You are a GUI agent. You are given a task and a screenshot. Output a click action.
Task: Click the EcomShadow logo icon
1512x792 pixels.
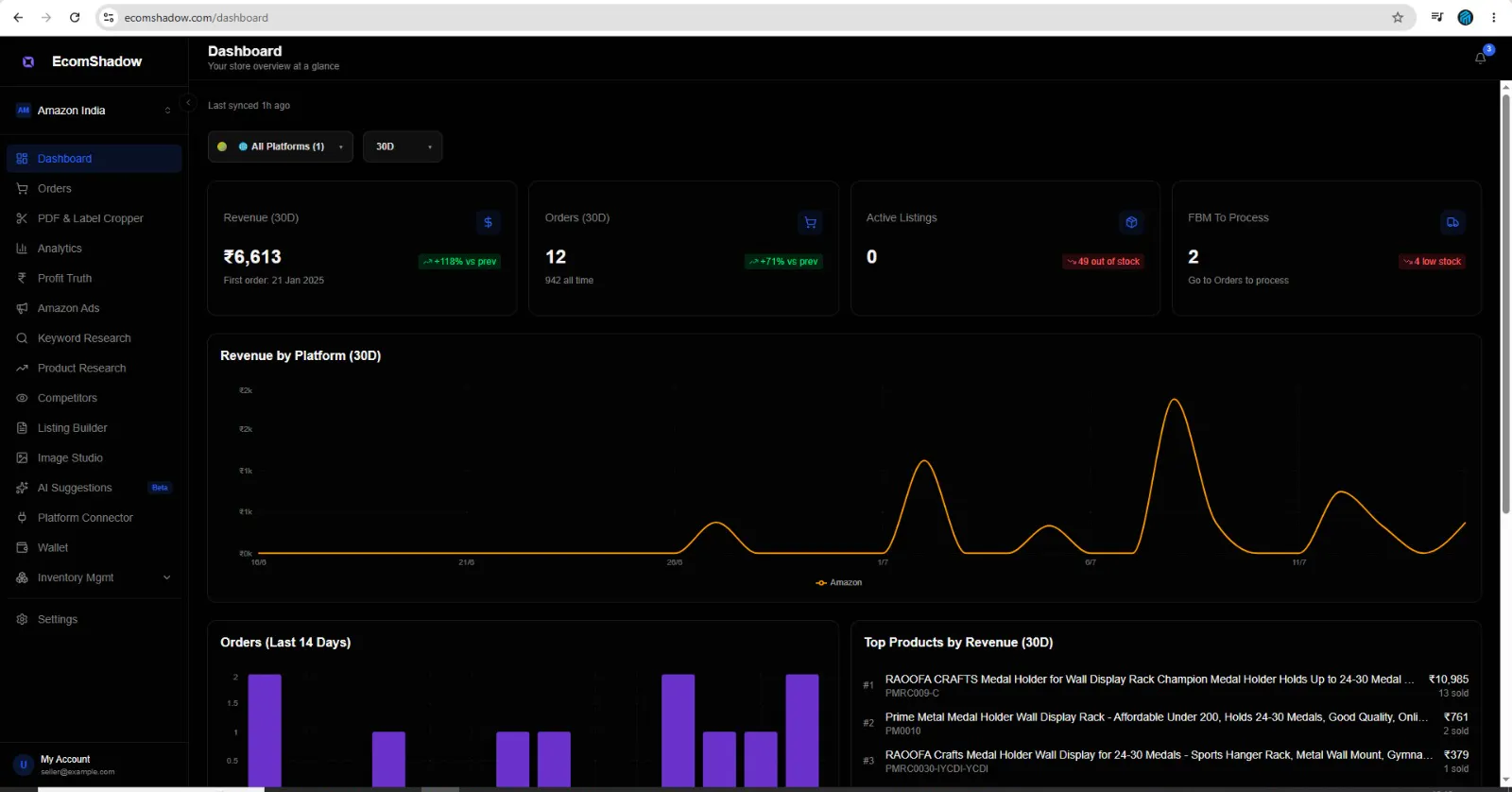pyautogui.click(x=28, y=61)
